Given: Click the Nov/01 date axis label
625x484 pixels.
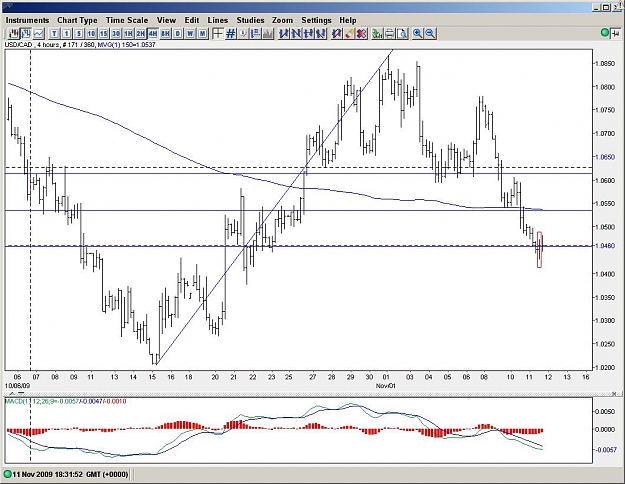Looking at the screenshot, I should coord(385,386).
